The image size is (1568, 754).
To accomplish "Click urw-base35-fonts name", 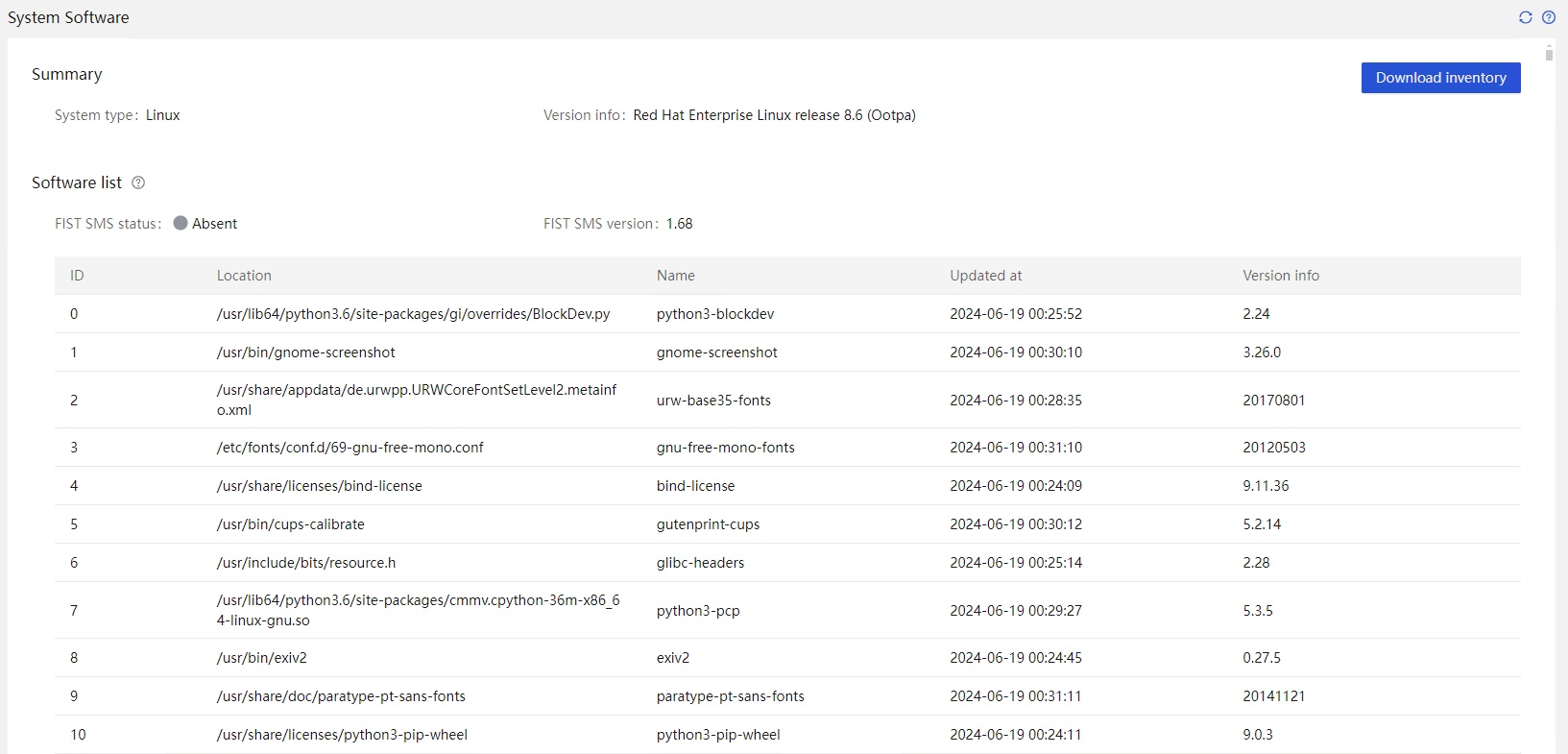I will (713, 401).
